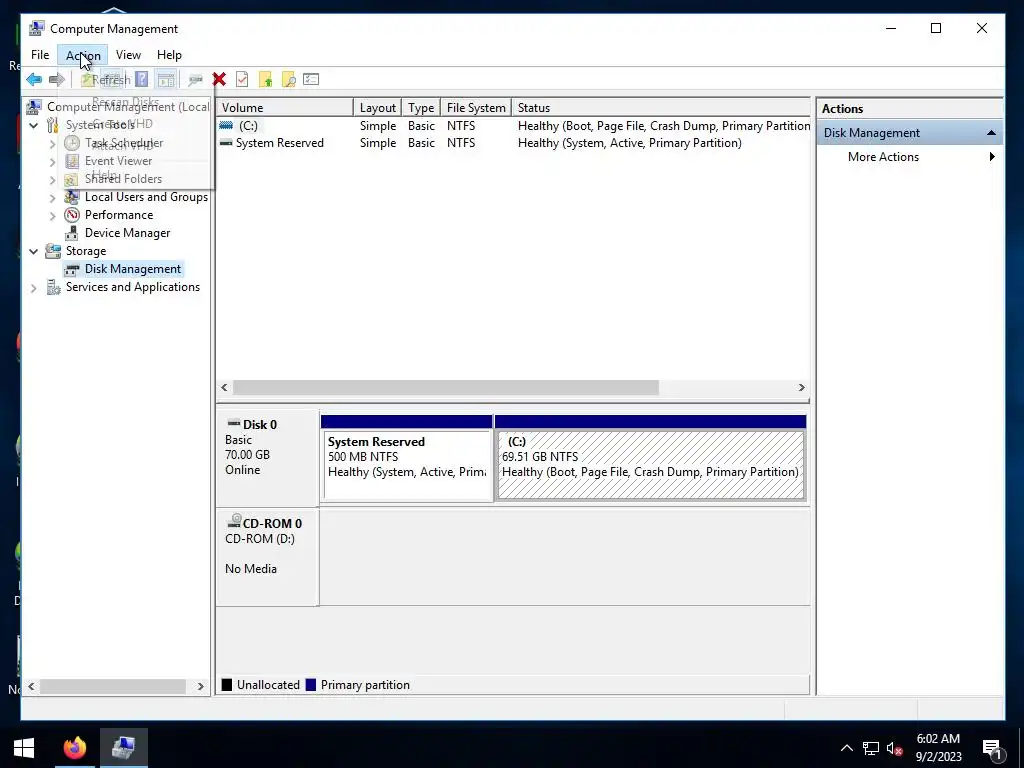Select System Reserved row in volume list
1024x768 pixels.
pyautogui.click(x=513, y=143)
